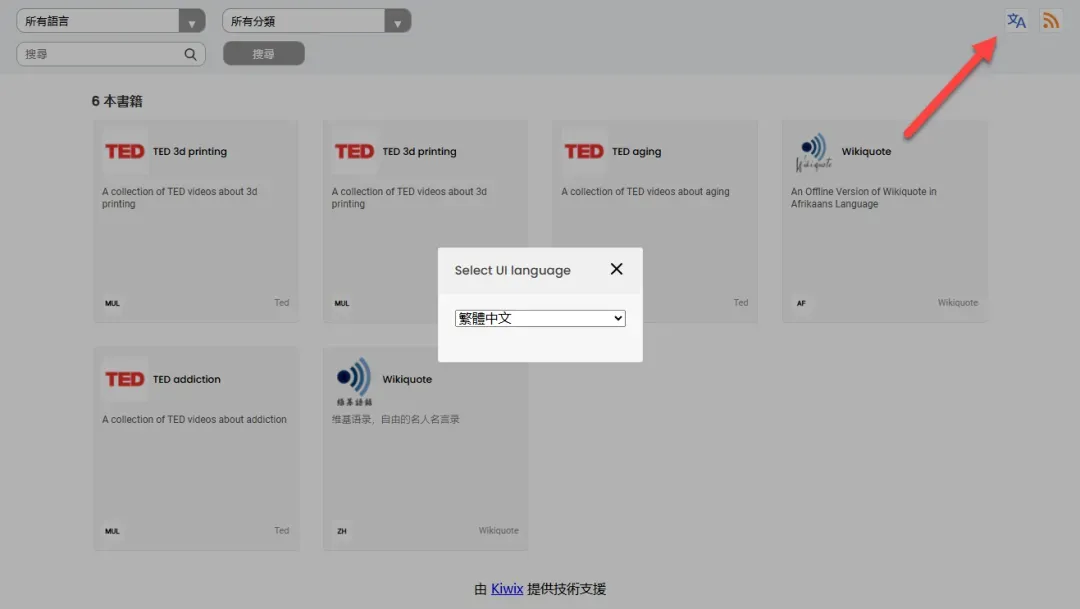The image size is (1080, 609).
Task: Select the MUL tag on TED addiction card
Action: (112, 531)
